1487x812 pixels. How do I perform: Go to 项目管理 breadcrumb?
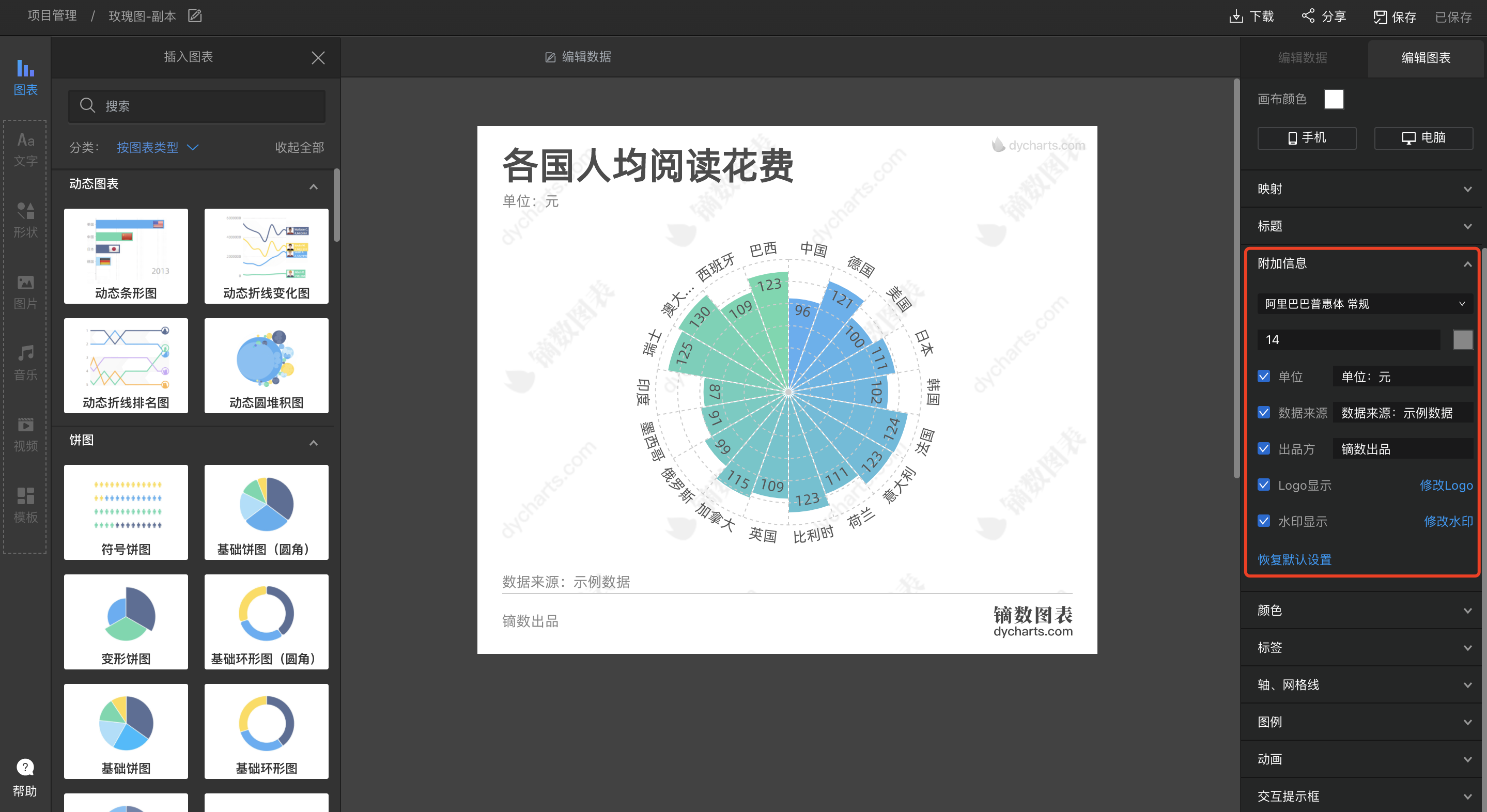(x=52, y=15)
